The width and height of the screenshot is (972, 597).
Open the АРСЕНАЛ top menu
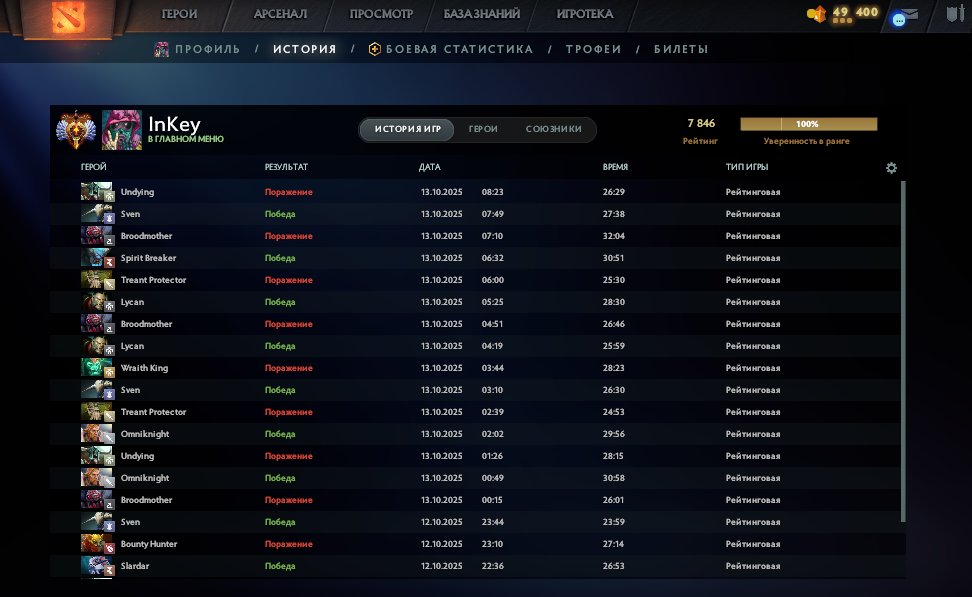[281, 14]
